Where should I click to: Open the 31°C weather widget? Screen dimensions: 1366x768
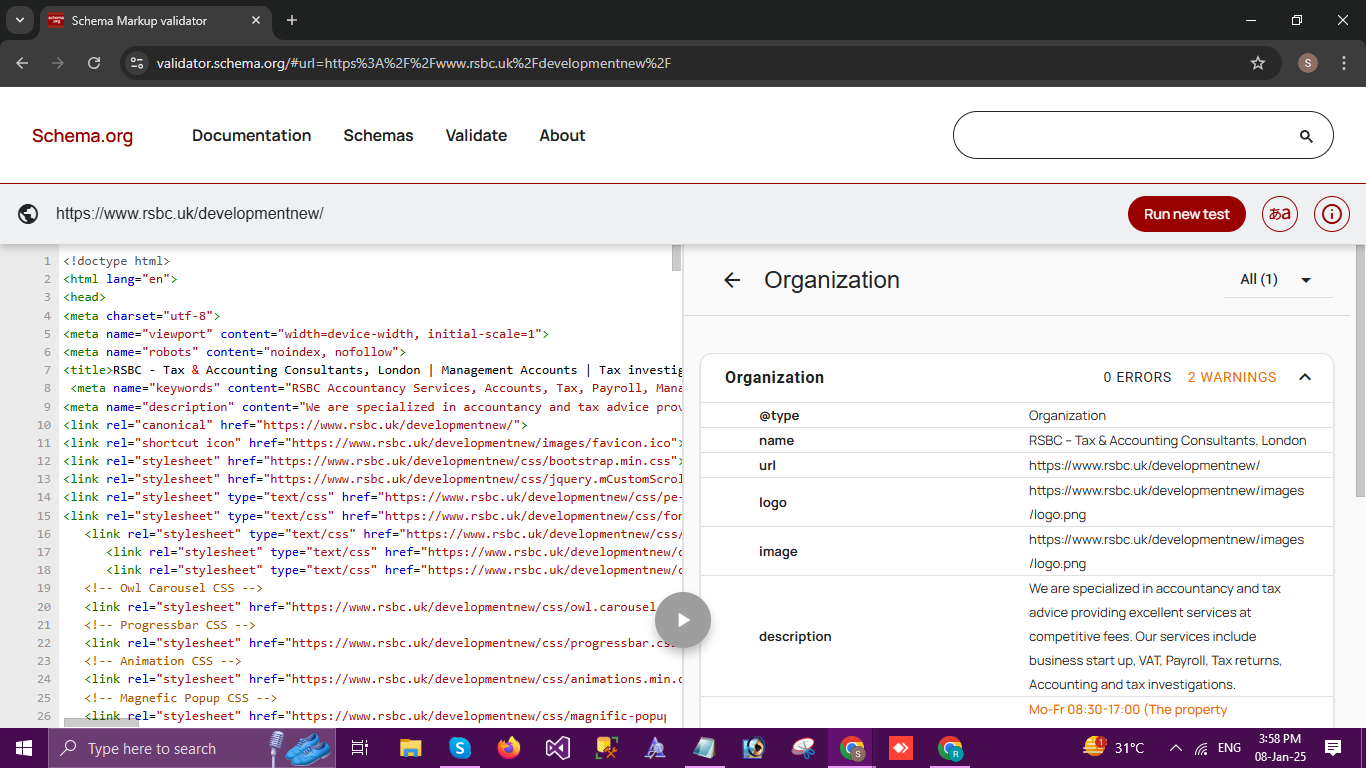(x=1115, y=748)
